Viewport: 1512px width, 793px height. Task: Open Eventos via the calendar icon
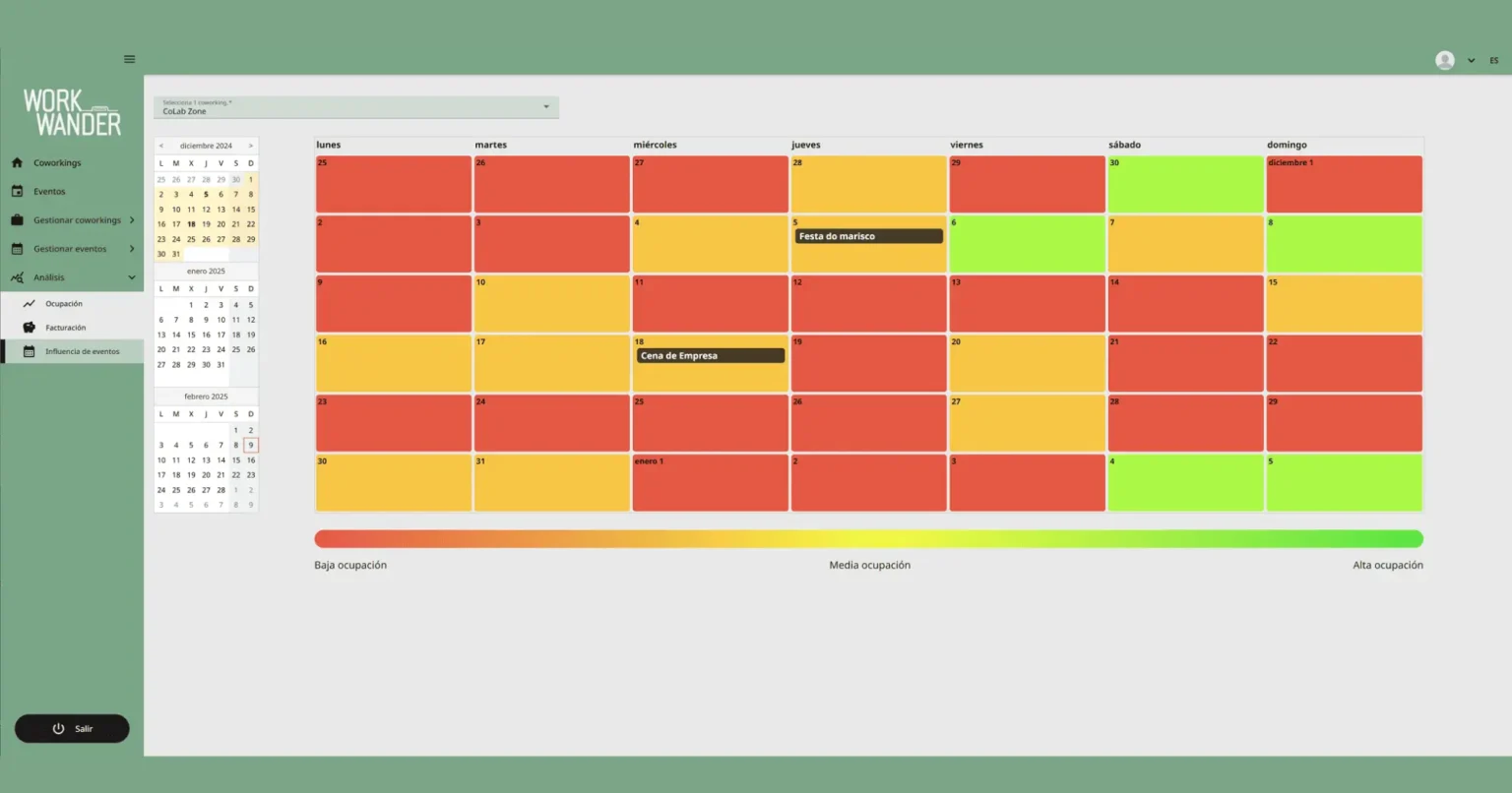tap(19, 191)
